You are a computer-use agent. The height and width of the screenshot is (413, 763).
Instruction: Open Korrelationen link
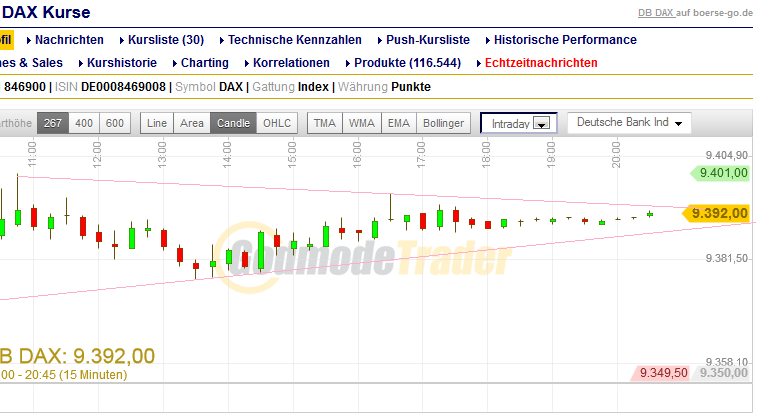click(x=291, y=63)
